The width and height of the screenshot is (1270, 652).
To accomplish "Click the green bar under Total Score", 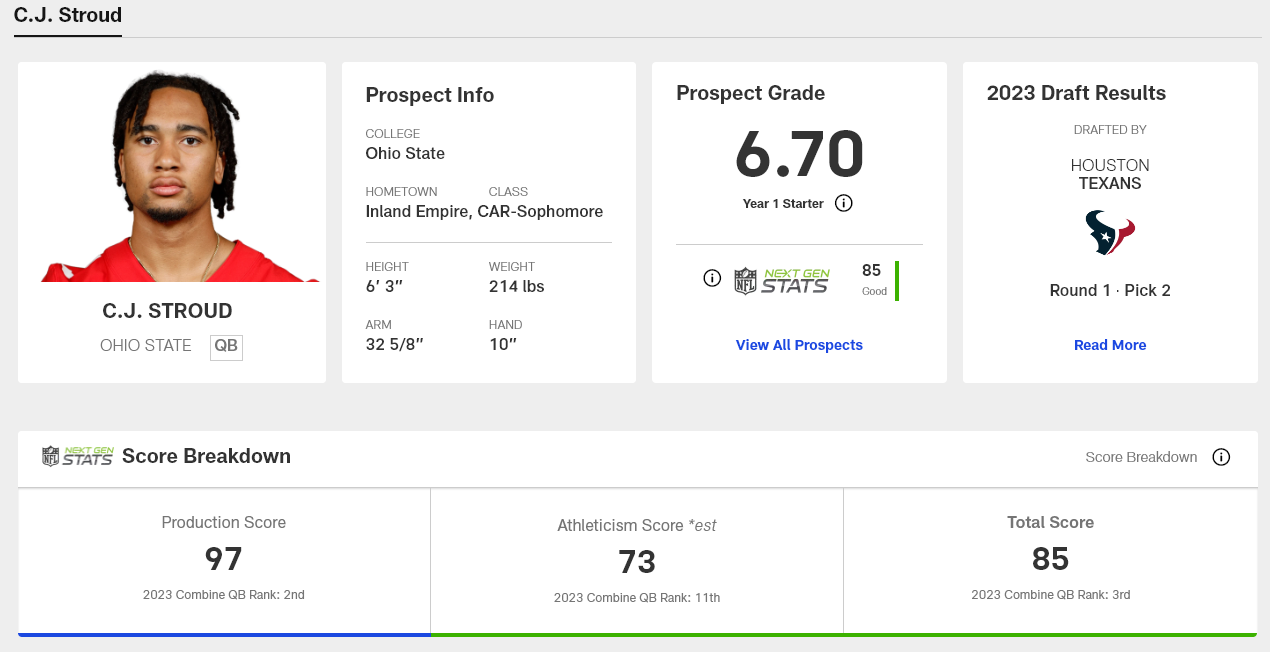I will pyautogui.click(x=1050, y=634).
